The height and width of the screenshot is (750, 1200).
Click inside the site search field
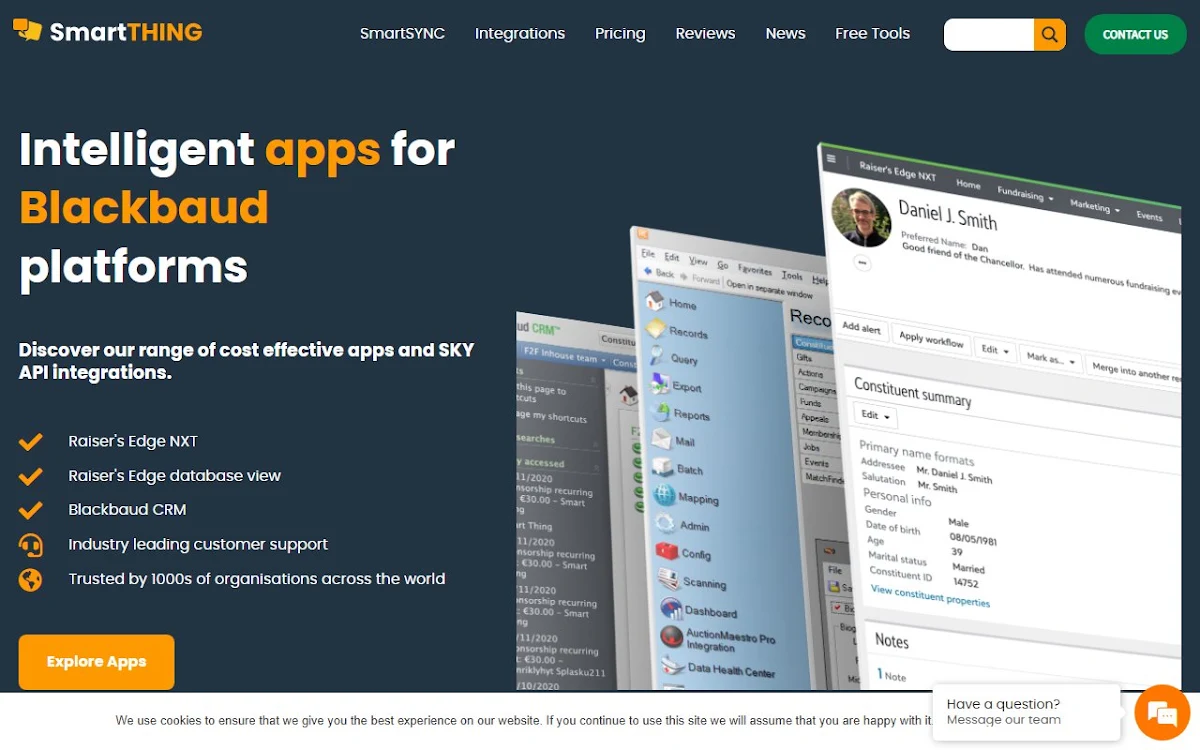[x=989, y=34]
